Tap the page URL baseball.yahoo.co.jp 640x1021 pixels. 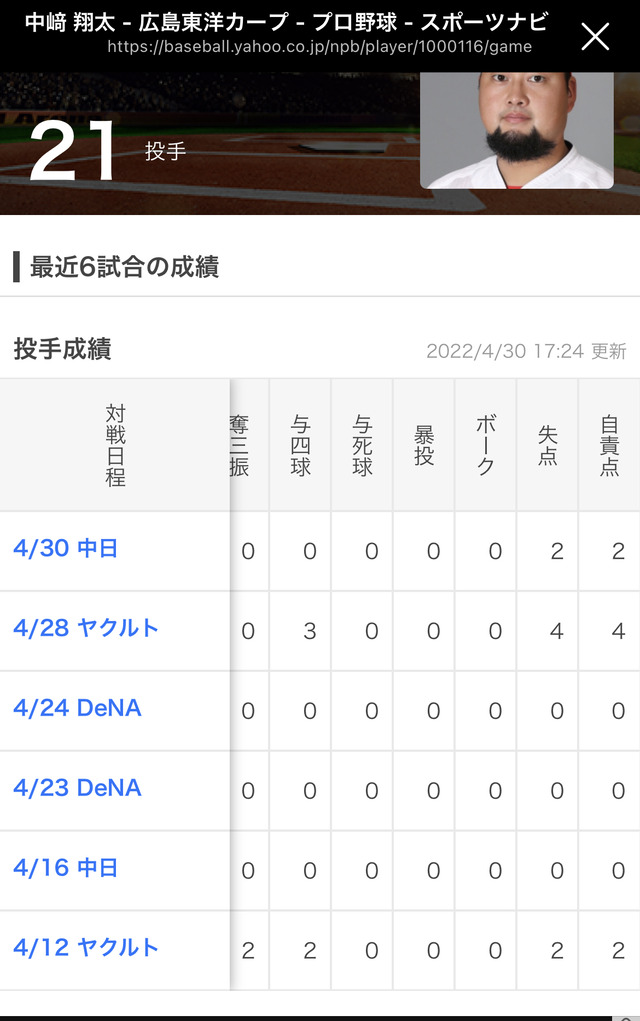(x=319, y=47)
